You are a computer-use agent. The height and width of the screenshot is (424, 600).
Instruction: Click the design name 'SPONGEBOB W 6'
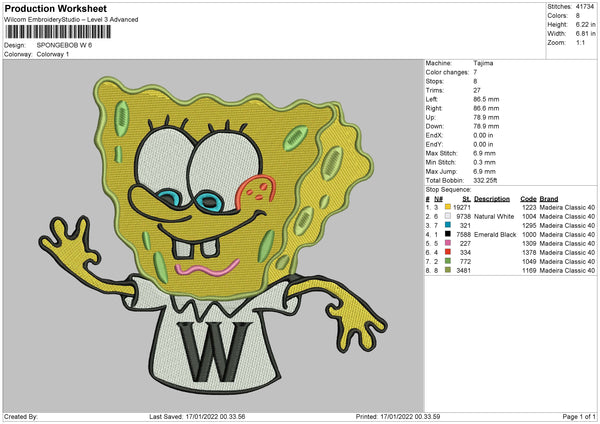[x=64, y=45]
